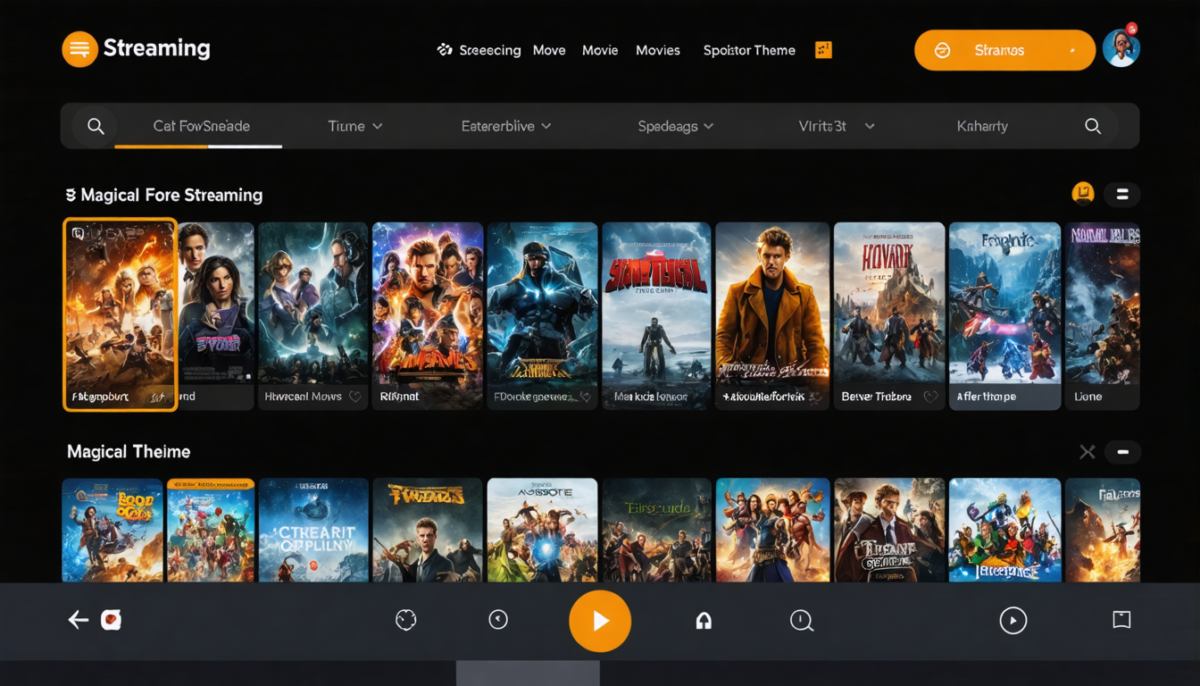
Task: Open Movies in top navigation
Action: pyautogui.click(x=658, y=50)
